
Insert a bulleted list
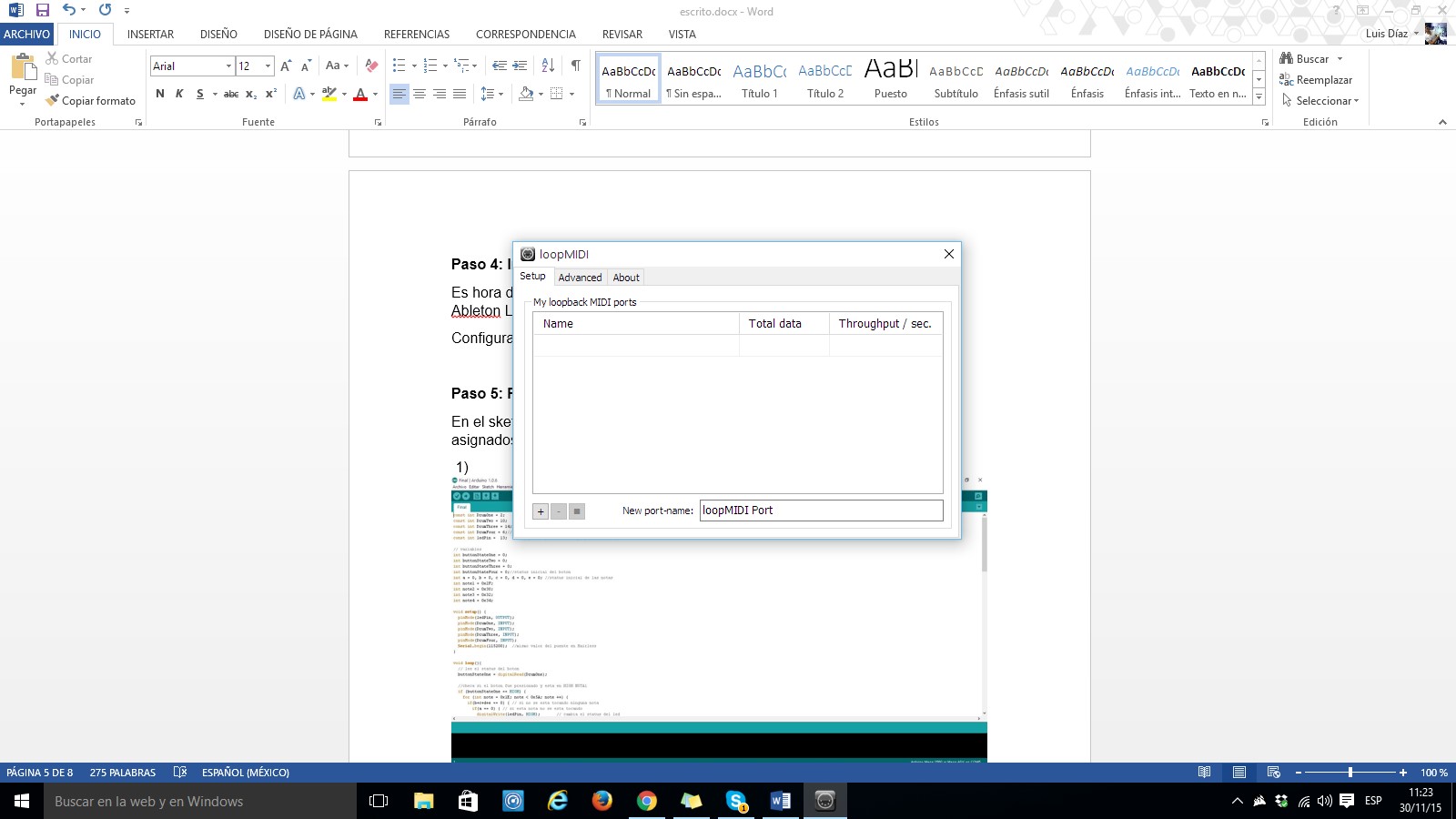click(x=399, y=66)
